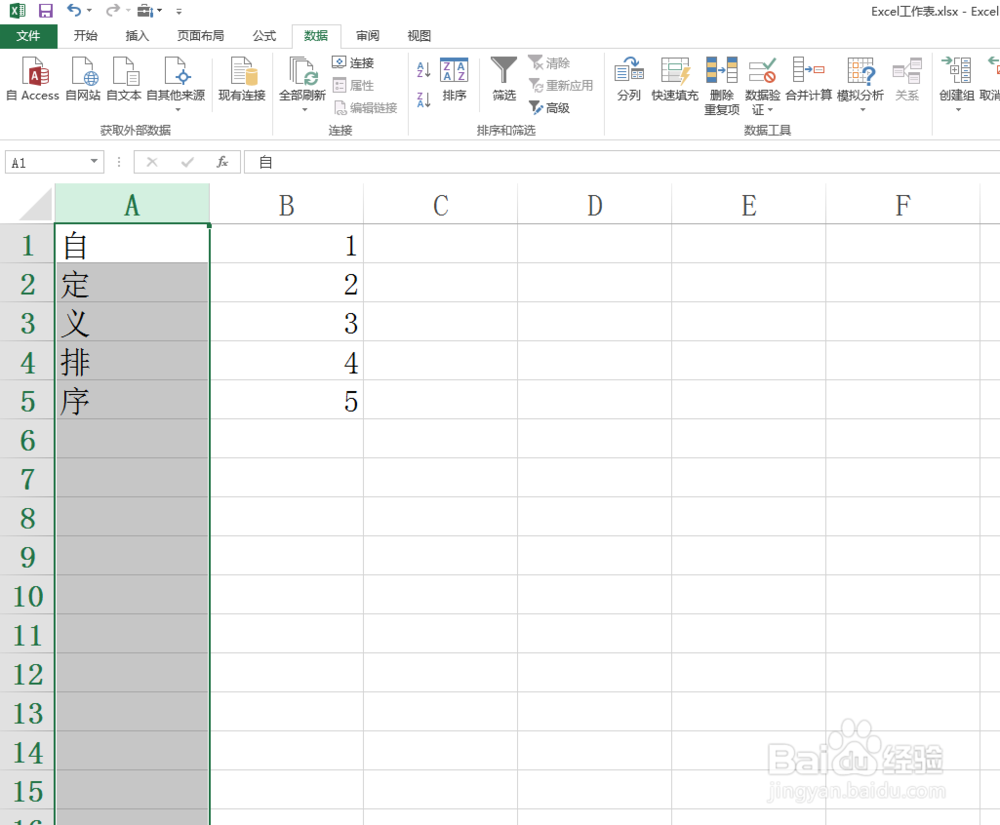Open the custom Sort (排序) dialog

454,78
